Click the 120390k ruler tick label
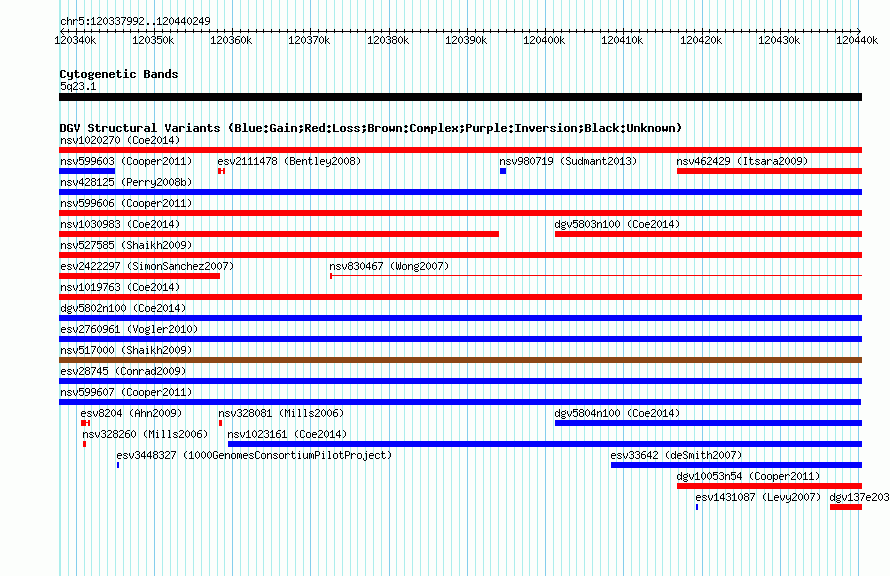890x576 pixels. click(x=466, y=40)
